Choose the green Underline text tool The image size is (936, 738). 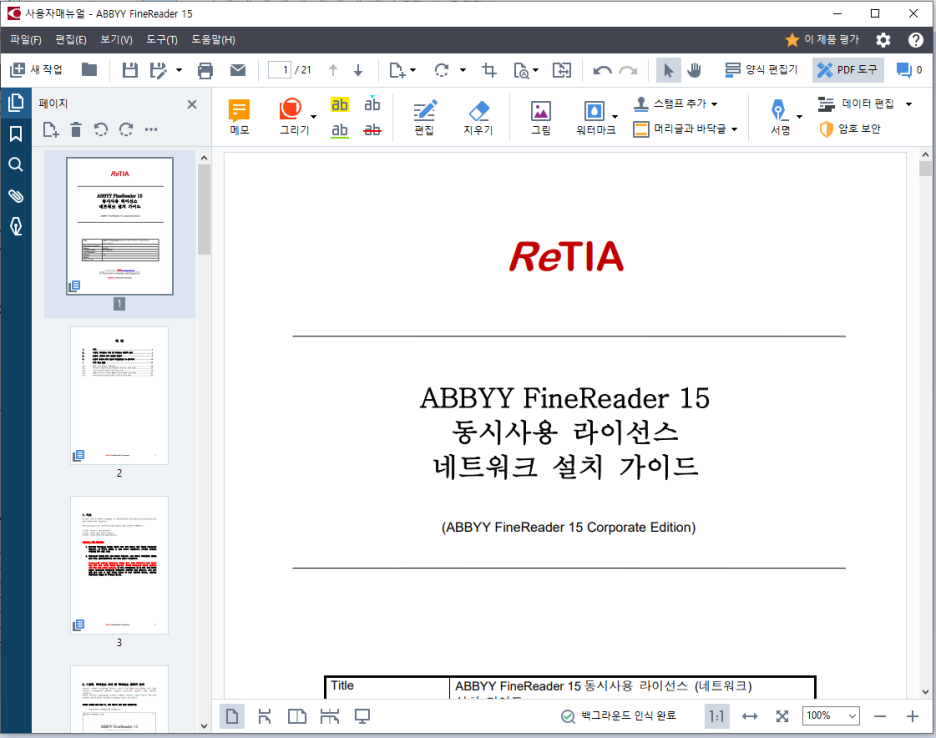pos(340,130)
